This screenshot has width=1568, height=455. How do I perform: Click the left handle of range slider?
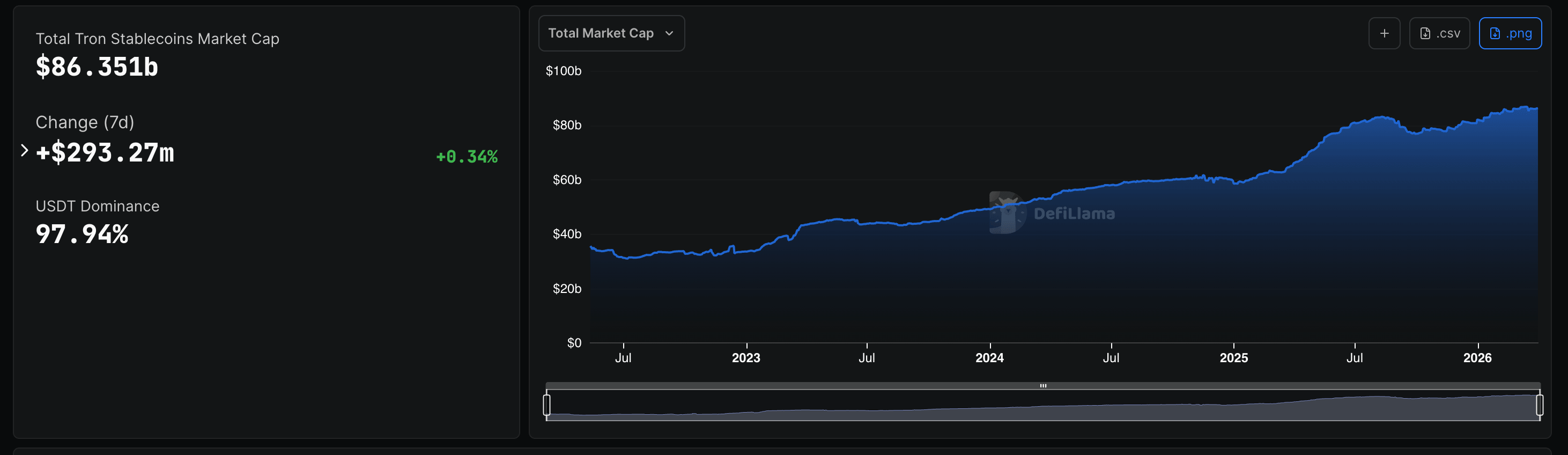pyautogui.click(x=546, y=405)
